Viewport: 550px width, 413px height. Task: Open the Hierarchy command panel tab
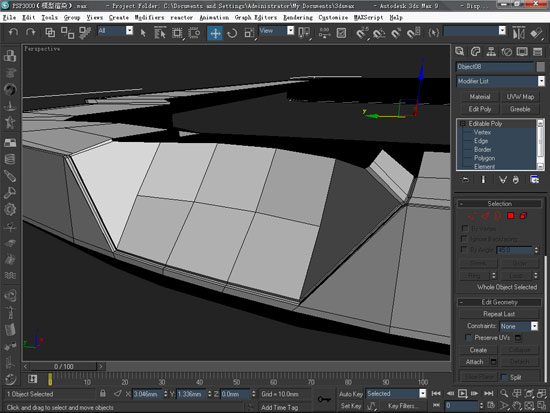491,52
